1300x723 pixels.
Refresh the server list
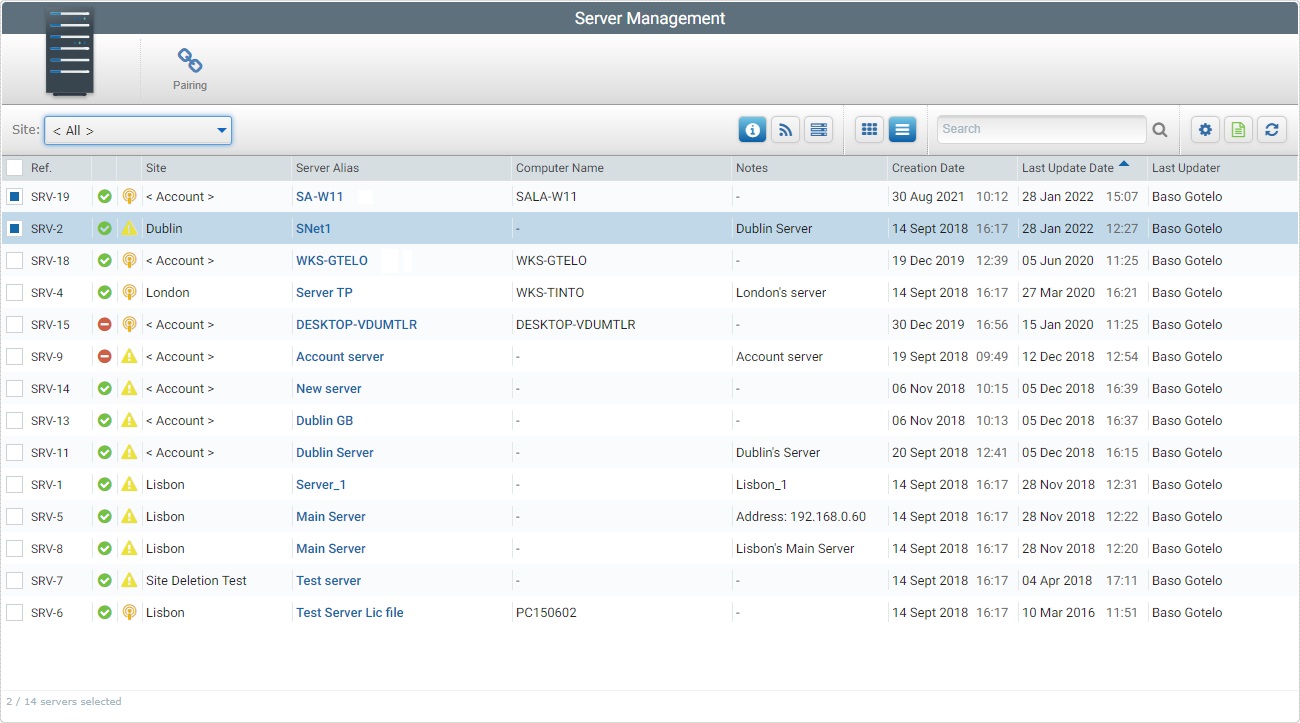click(1271, 129)
